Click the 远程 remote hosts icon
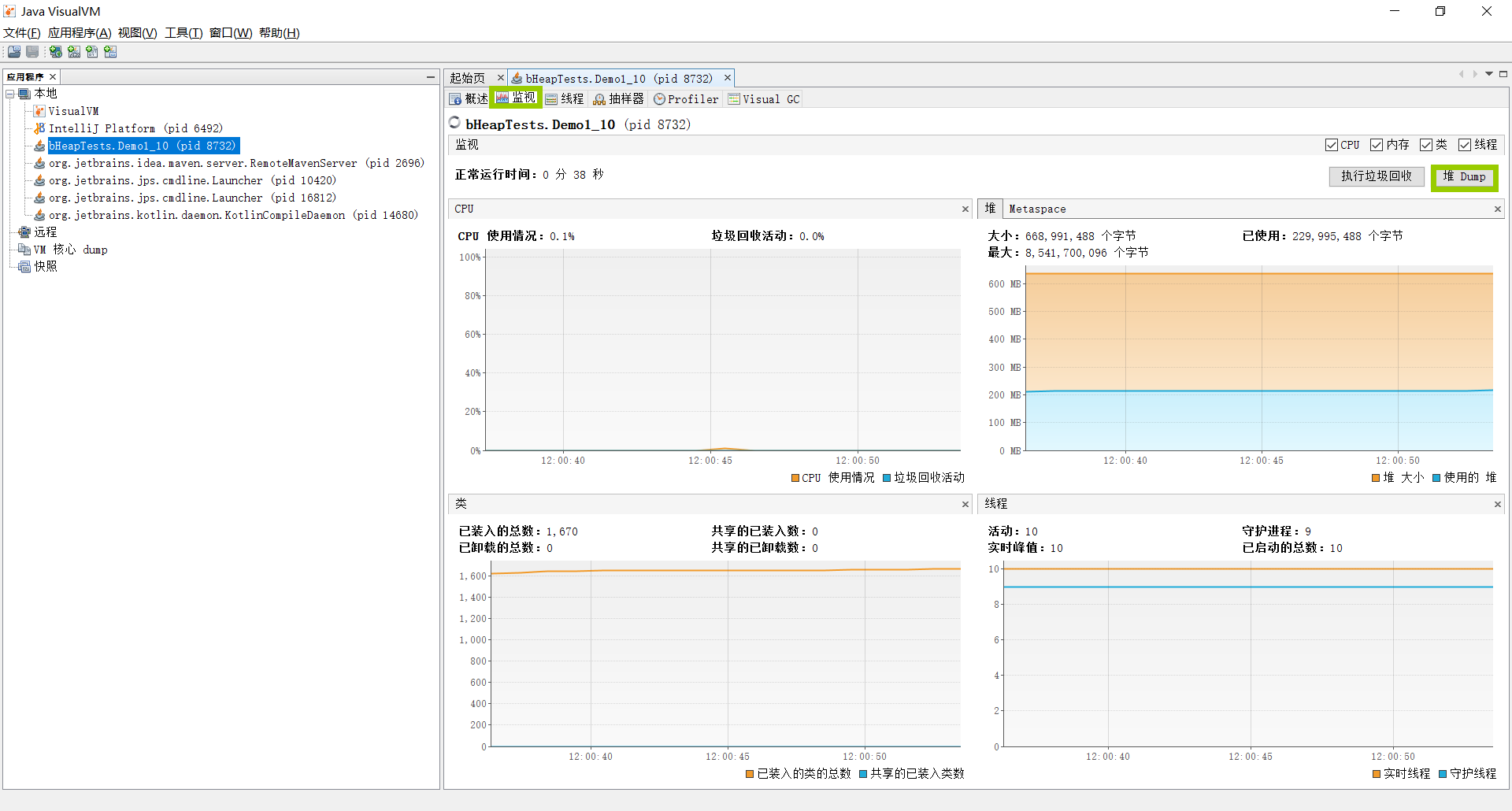This screenshot has height=811, width=1512. 24,232
